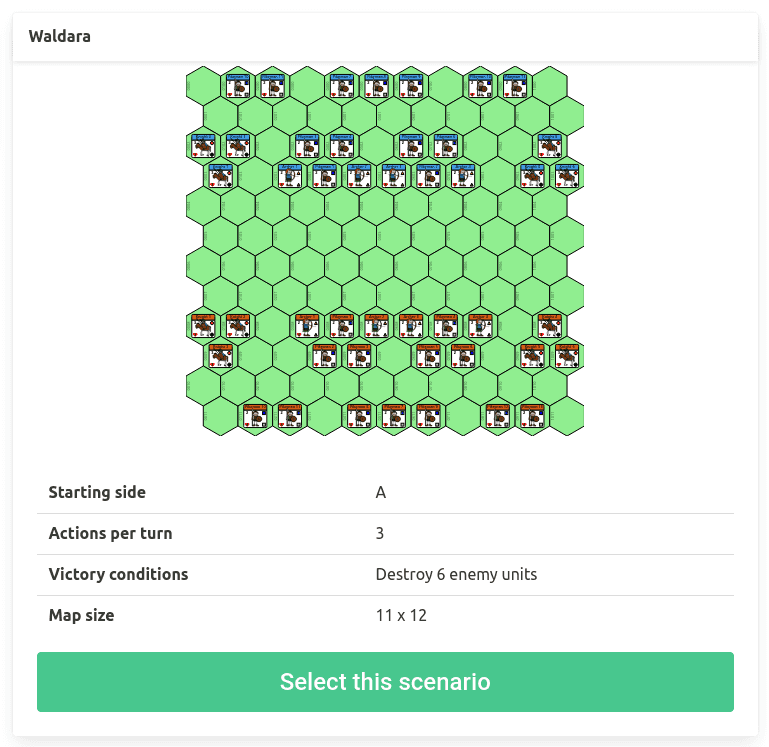Click the Map size value 11 x 12

point(401,615)
